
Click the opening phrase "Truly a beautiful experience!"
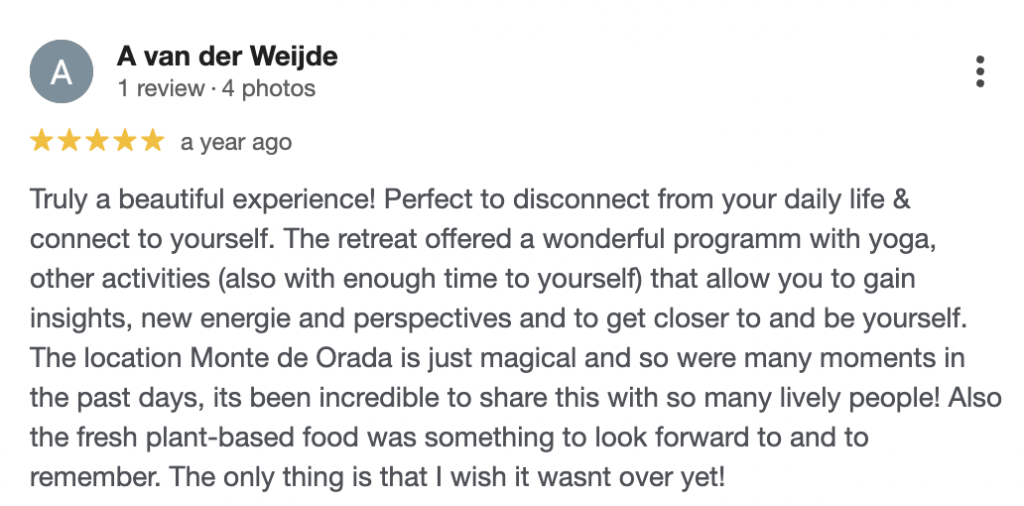click(x=202, y=199)
